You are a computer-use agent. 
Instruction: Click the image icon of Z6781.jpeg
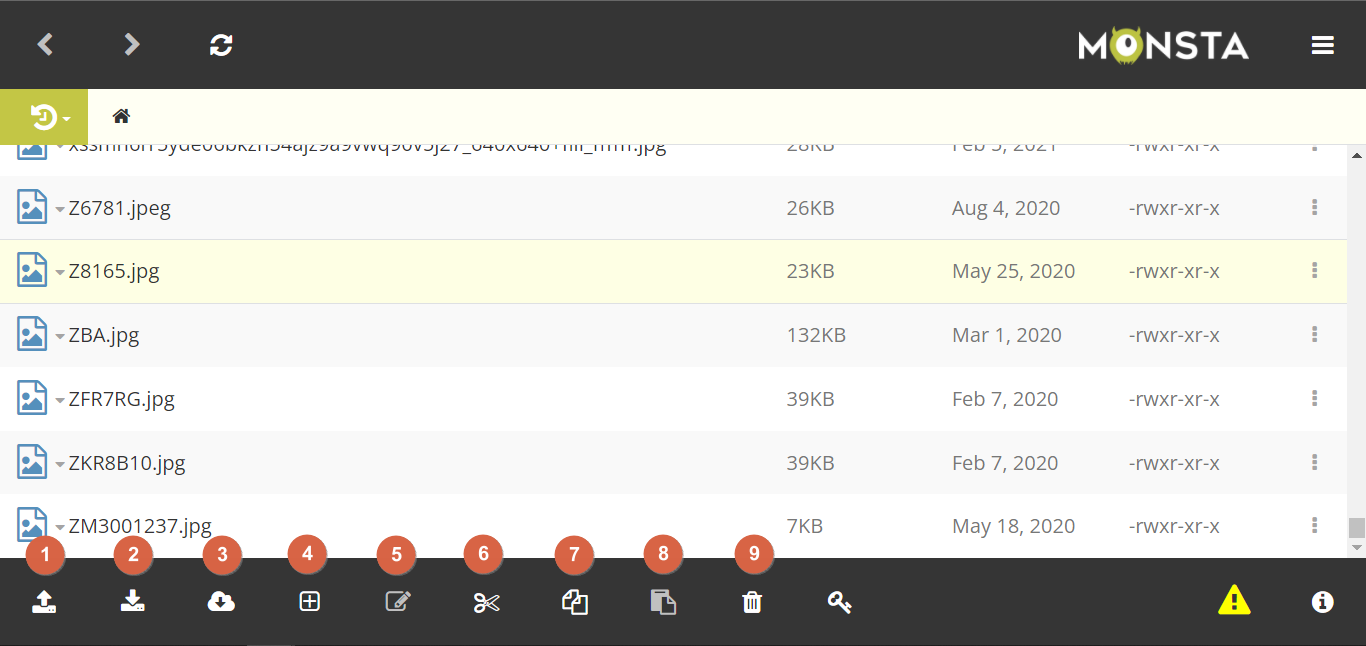32,207
